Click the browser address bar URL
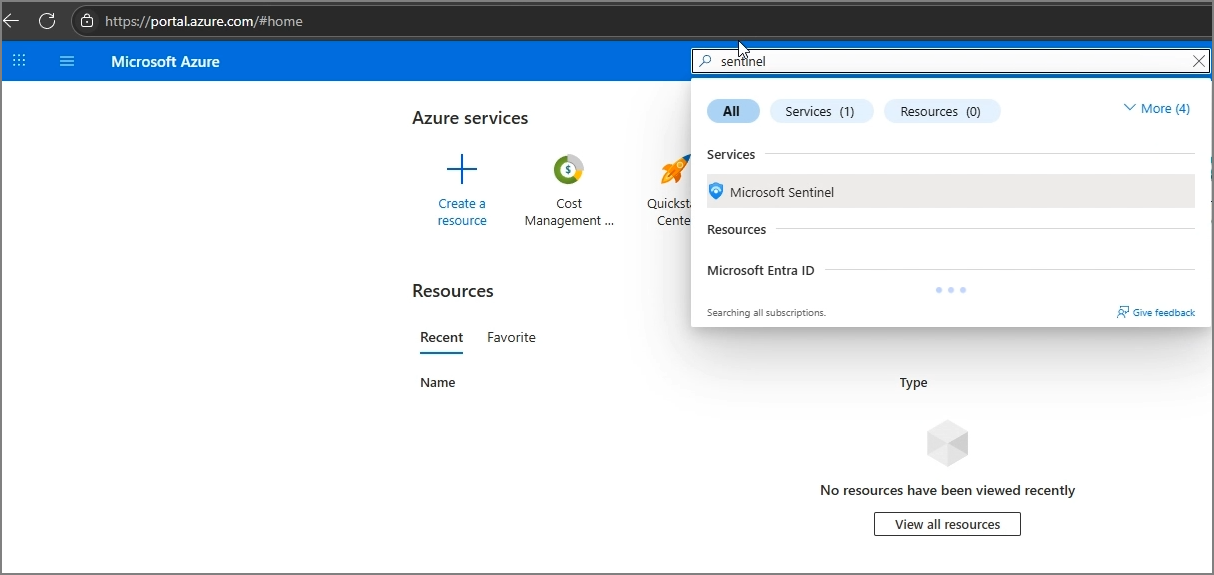 (x=204, y=20)
